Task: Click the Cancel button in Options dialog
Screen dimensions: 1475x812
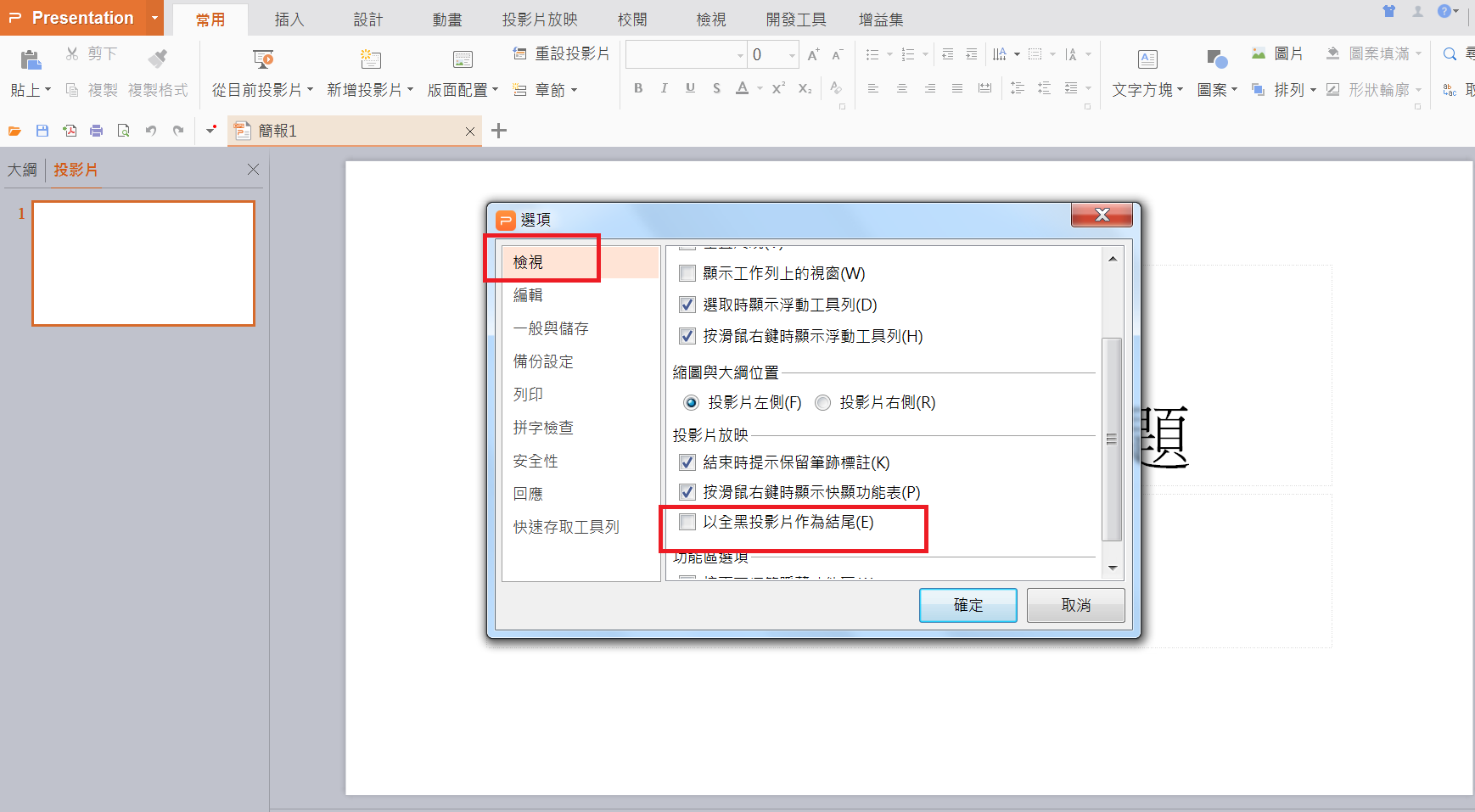Action: coord(1076,605)
